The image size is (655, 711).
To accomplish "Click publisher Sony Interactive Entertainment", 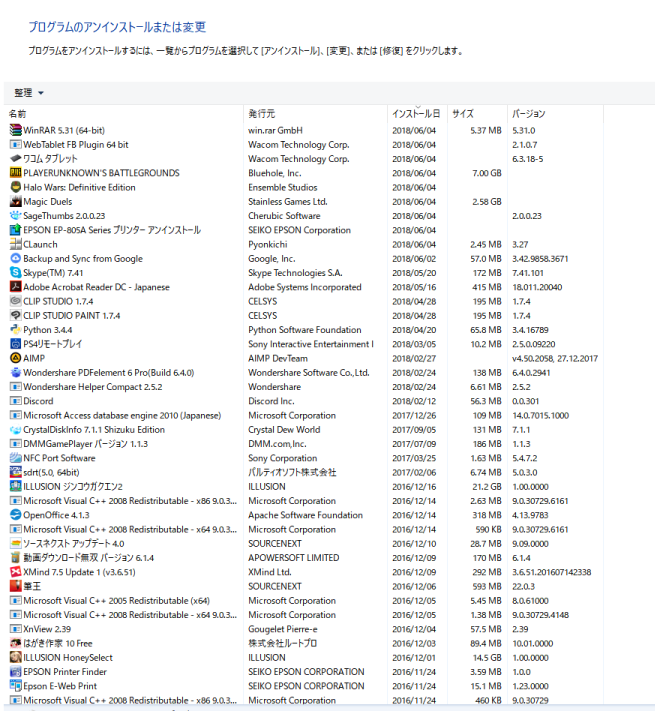I will [311, 344].
